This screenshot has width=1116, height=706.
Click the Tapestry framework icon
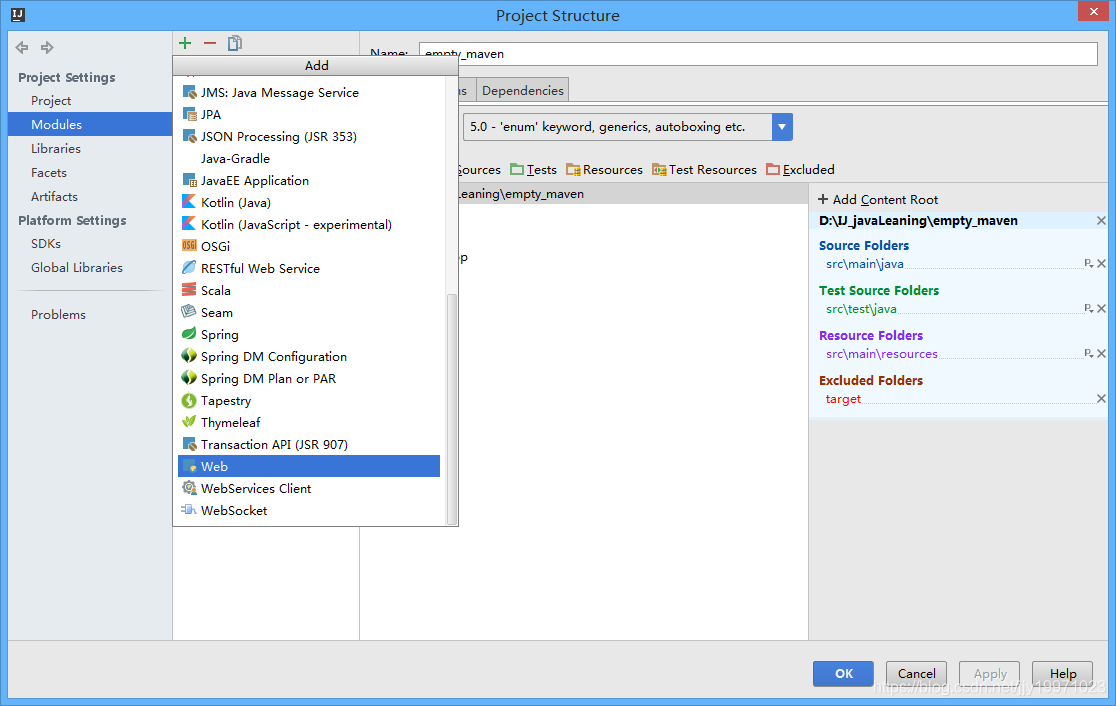[189, 401]
